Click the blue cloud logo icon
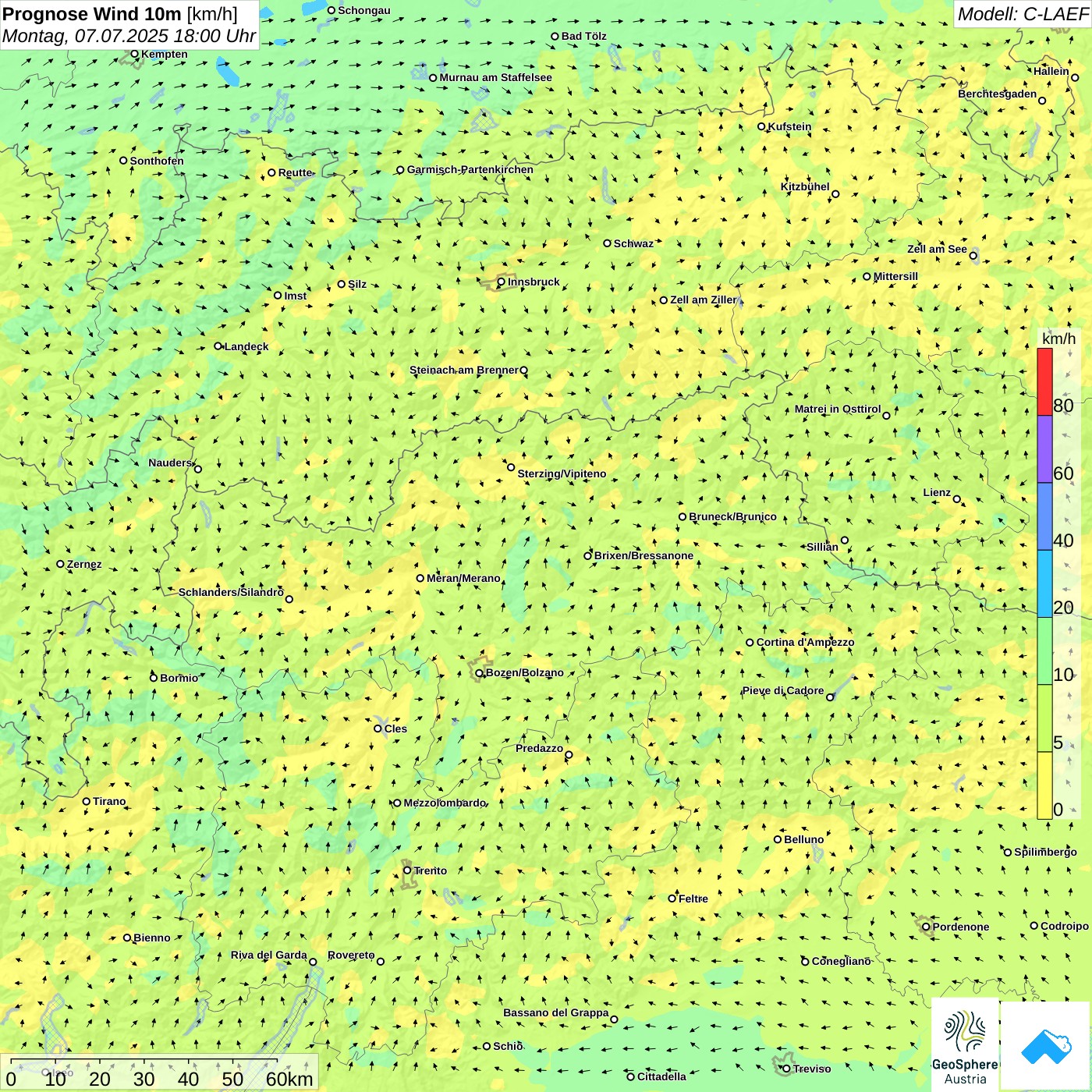The width and height of the screenshot is (1092, 1092). pyautogui.click(x=1046, y=1047)
